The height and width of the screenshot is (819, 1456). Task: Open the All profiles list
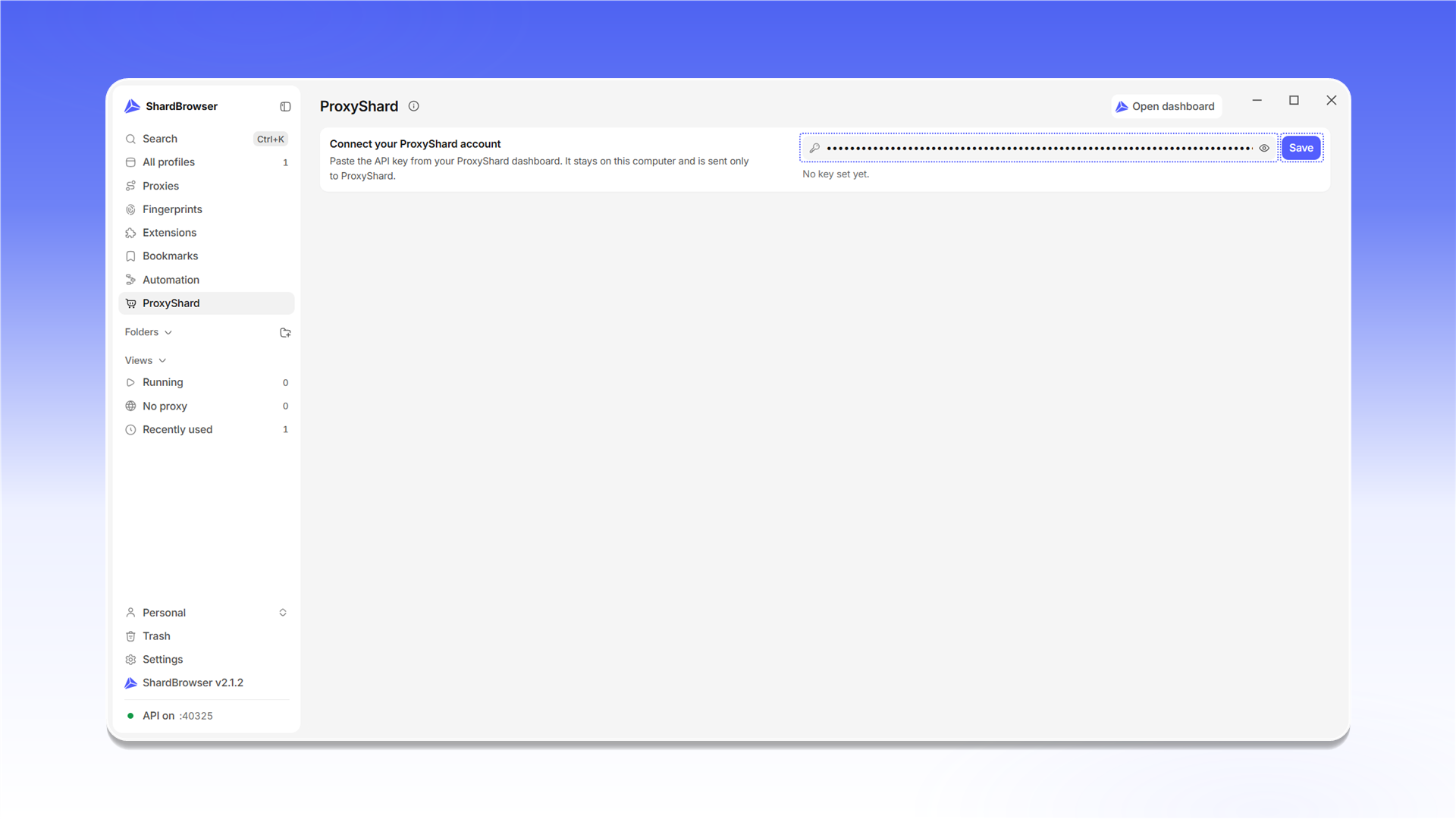pyautogui.click(x=206, y=162)
